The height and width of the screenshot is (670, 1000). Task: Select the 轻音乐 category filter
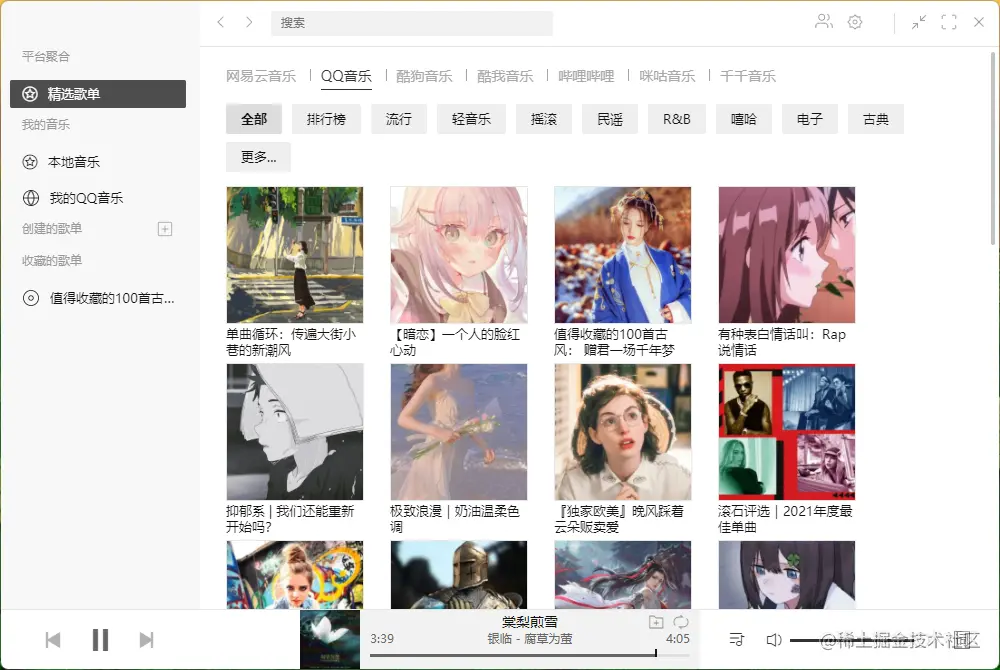(x=471, y=119)
